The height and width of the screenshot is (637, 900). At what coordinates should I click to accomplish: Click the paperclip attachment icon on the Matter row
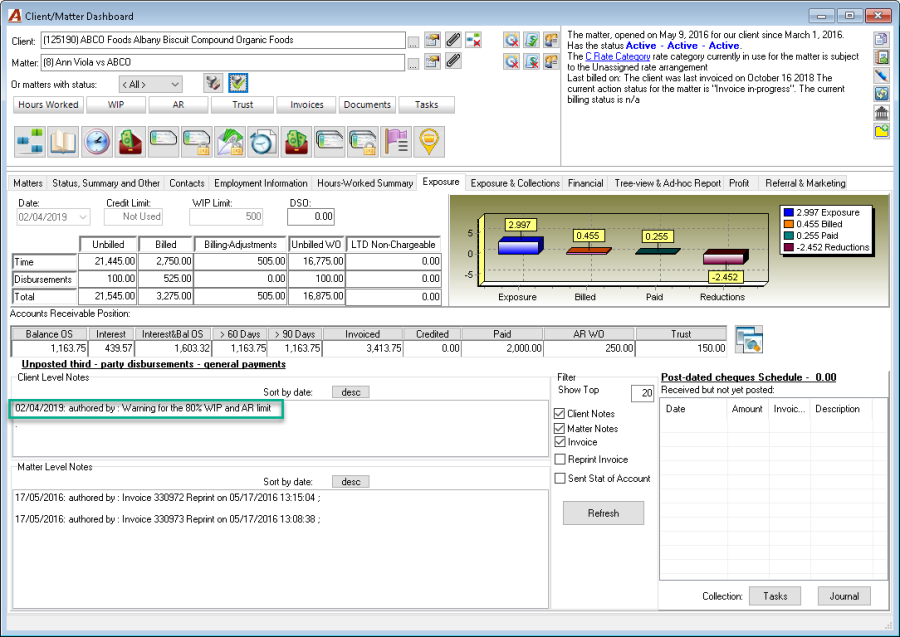[453, 60]
